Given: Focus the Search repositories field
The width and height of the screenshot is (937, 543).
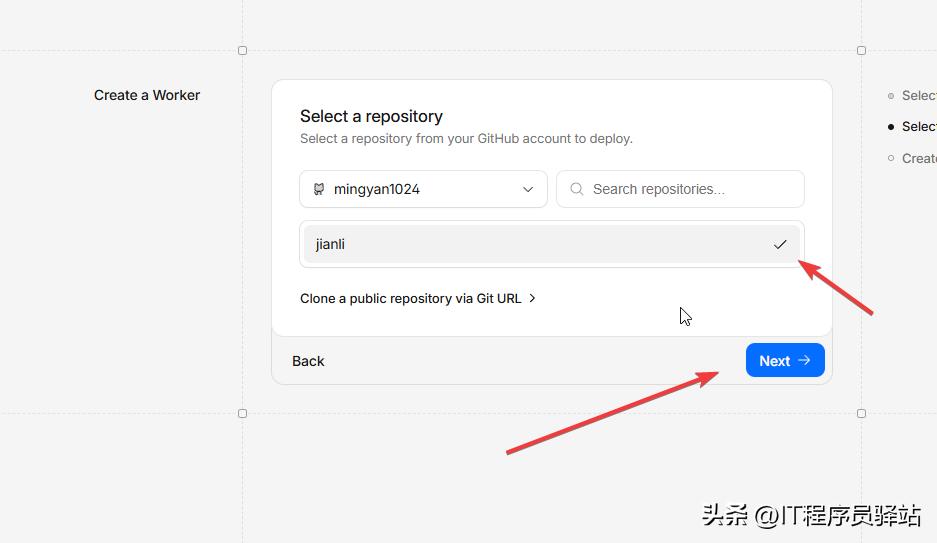Looking at the screenshot, I should pos(690,189).
